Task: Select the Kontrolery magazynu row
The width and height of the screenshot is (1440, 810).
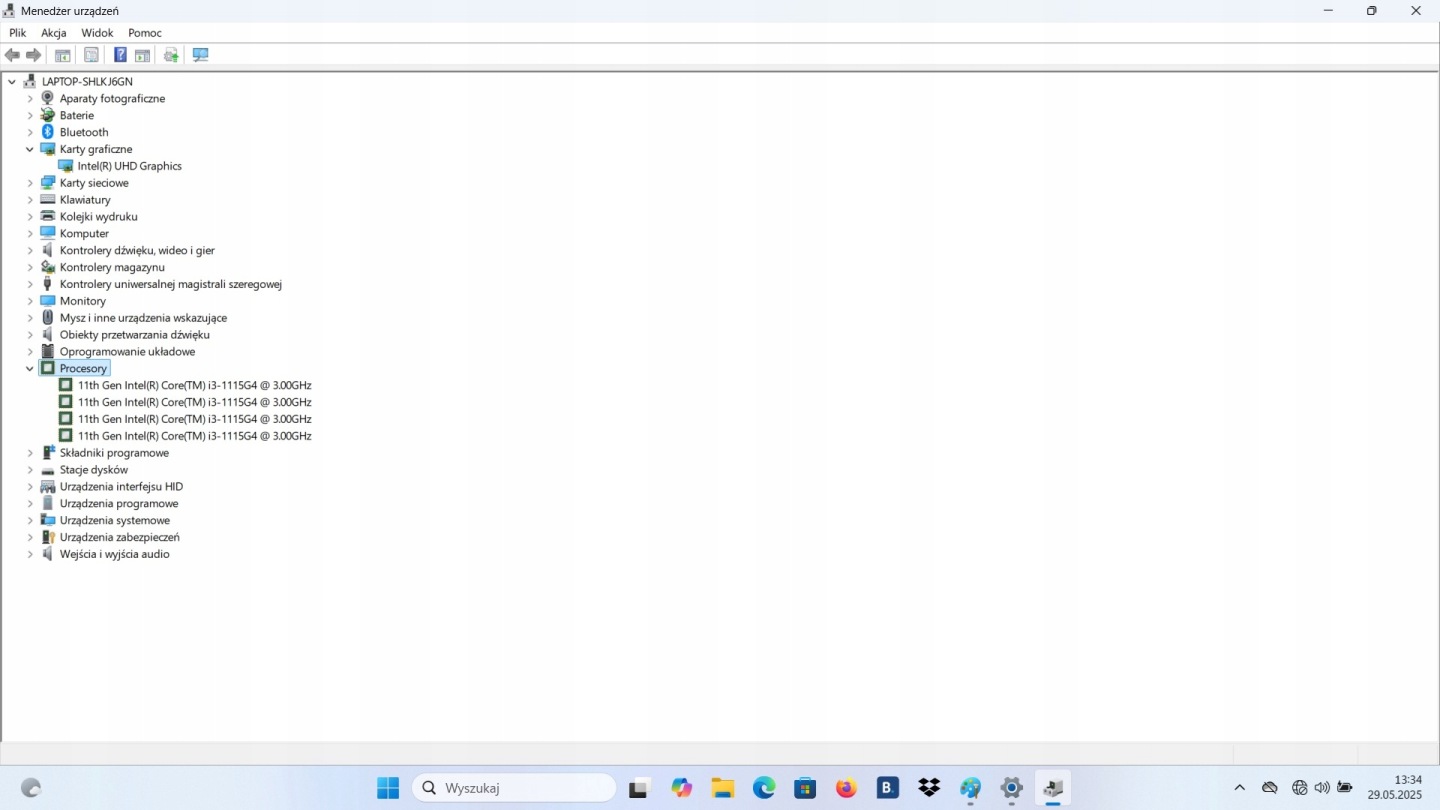Action: pos(112,267)
